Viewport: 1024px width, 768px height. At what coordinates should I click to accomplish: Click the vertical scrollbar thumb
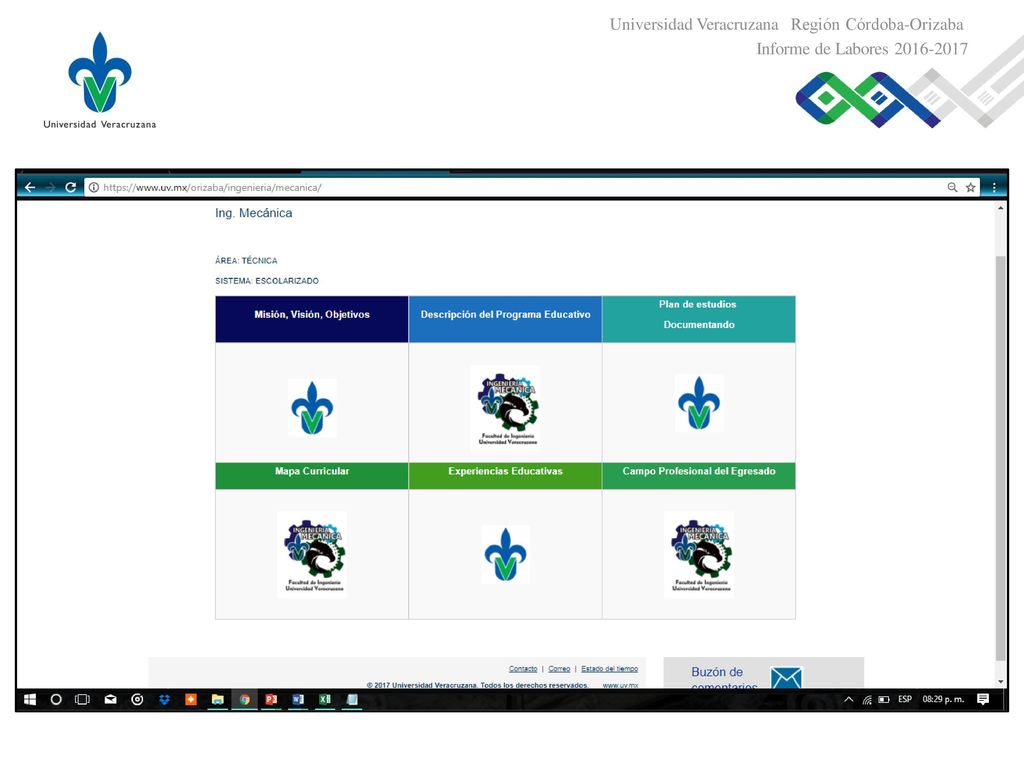click(x=1000, y=458)
